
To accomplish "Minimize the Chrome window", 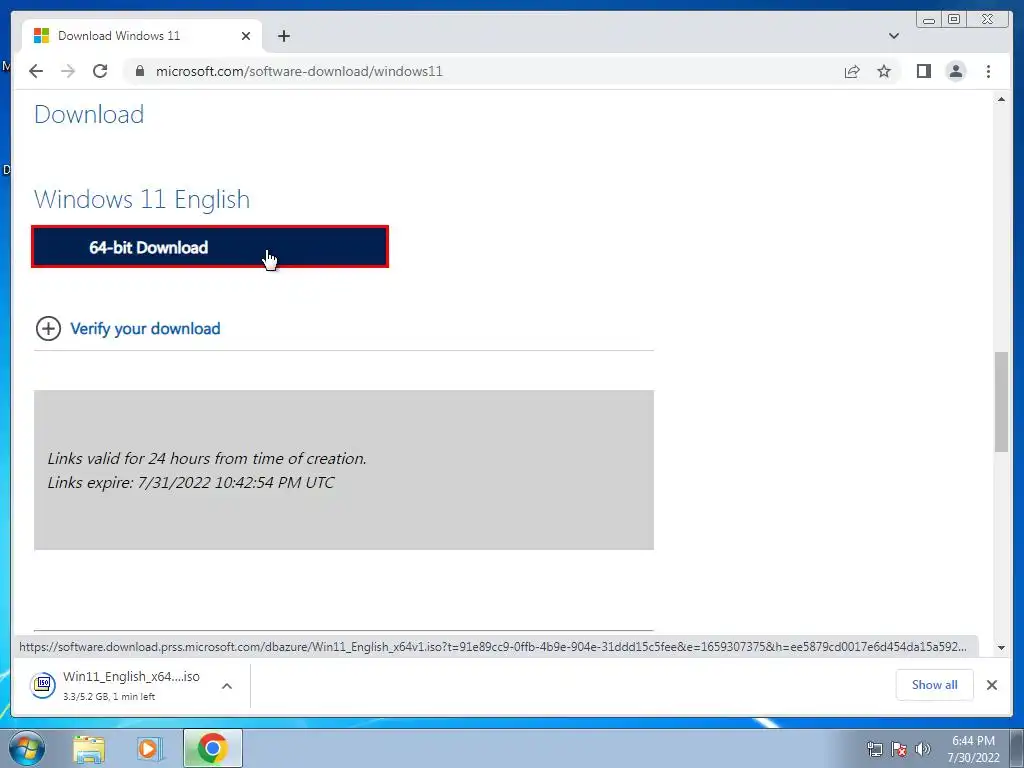I will point(929,20).
